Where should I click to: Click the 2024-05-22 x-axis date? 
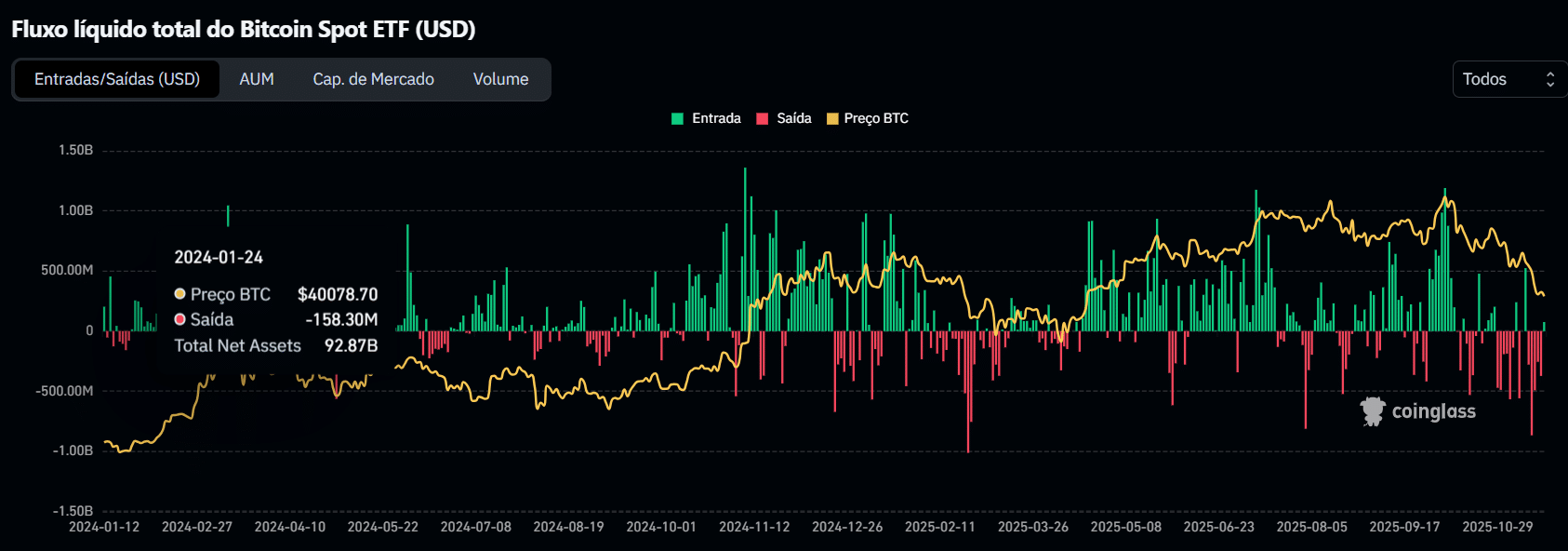pyautogui.click(x=383, y=527)
